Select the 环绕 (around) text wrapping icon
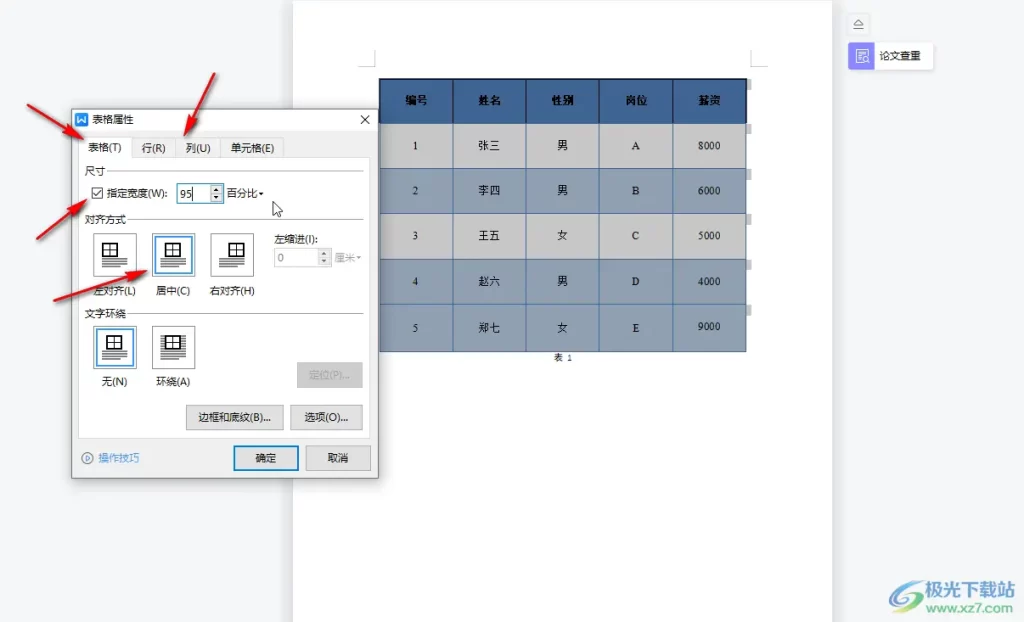The height and width of the screenshot is (622, 1024). coord(172,346)
